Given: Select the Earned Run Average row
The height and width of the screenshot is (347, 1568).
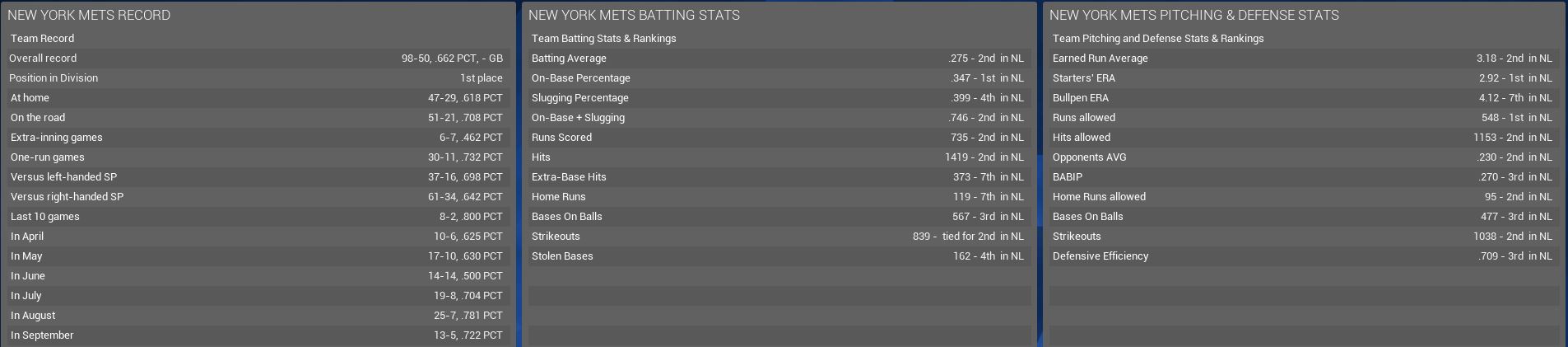Looking at the screenshot, I should click(1302, 59).
